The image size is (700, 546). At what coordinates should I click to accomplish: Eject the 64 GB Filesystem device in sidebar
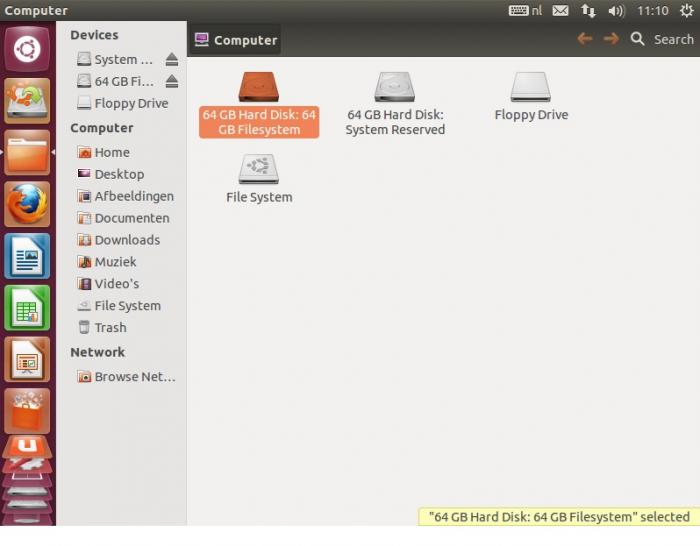(172, 81)
